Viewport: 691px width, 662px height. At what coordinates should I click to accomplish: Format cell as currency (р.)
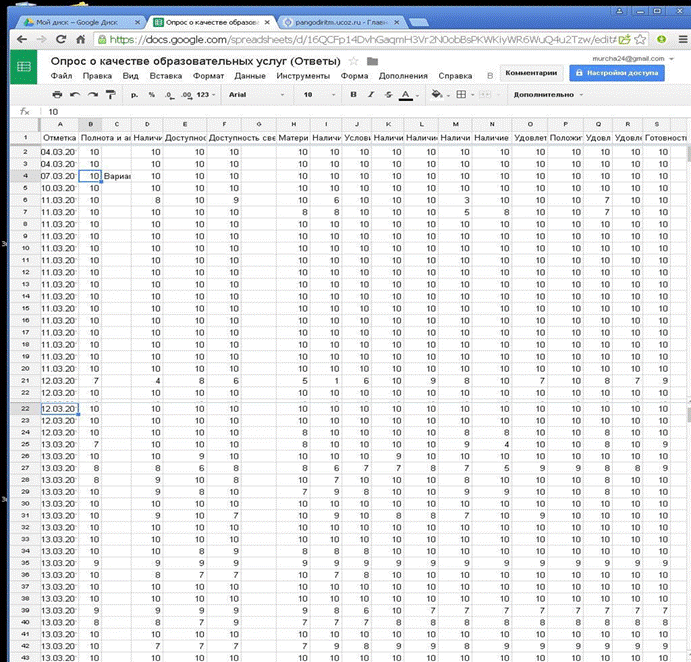[x=134, y=95]
